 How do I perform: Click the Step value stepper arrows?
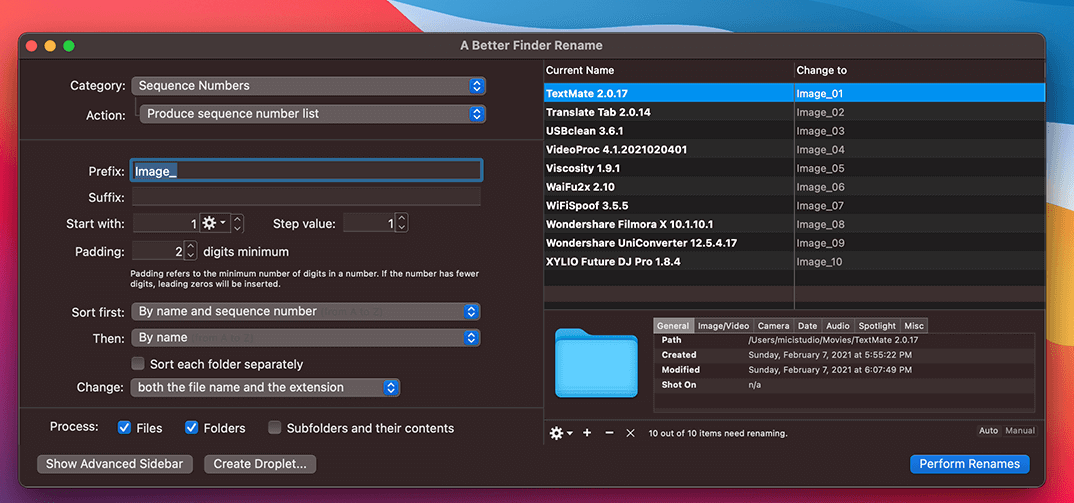tap(401, 224)
